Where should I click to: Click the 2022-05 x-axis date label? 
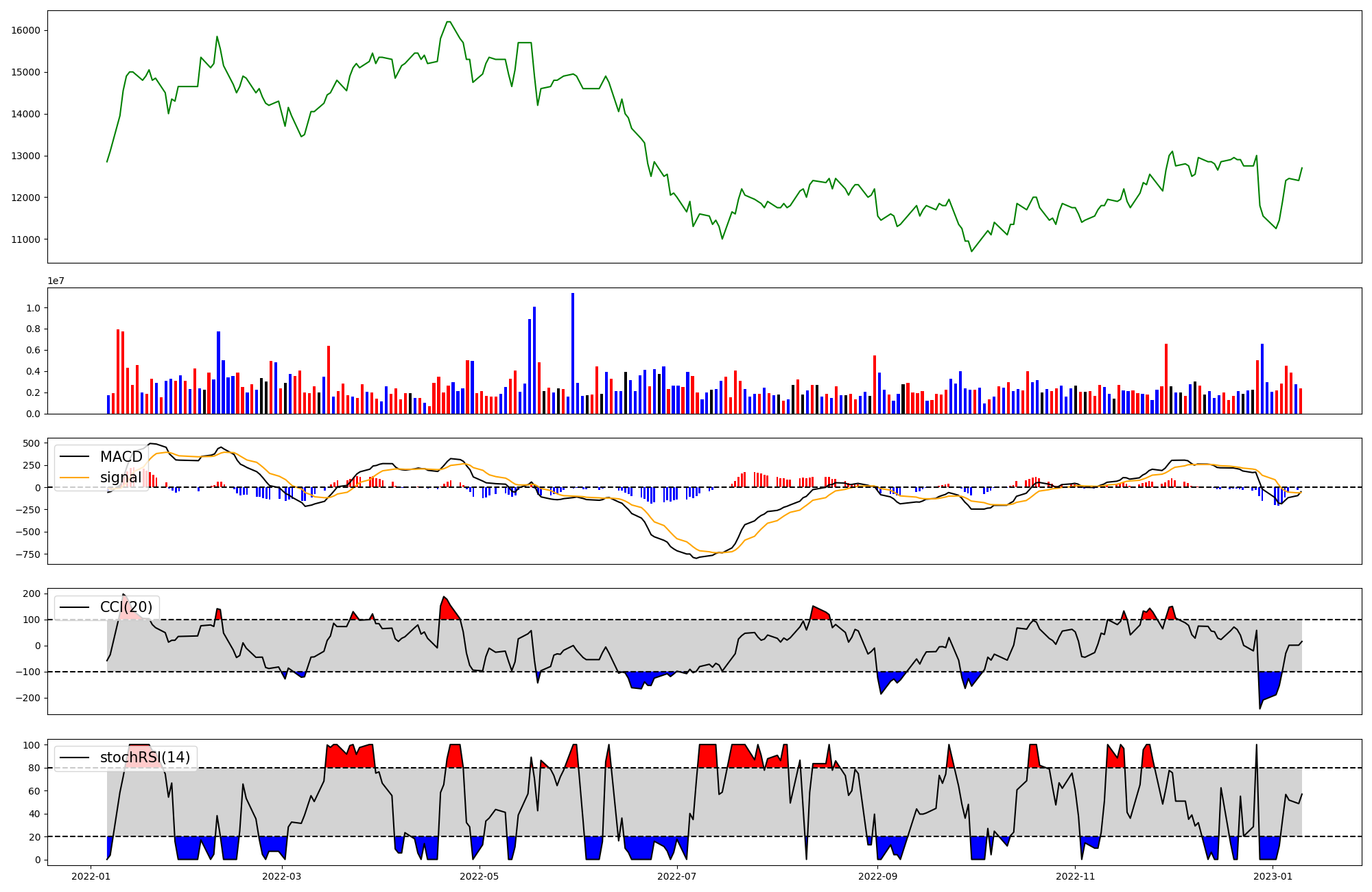pos(479,876)
